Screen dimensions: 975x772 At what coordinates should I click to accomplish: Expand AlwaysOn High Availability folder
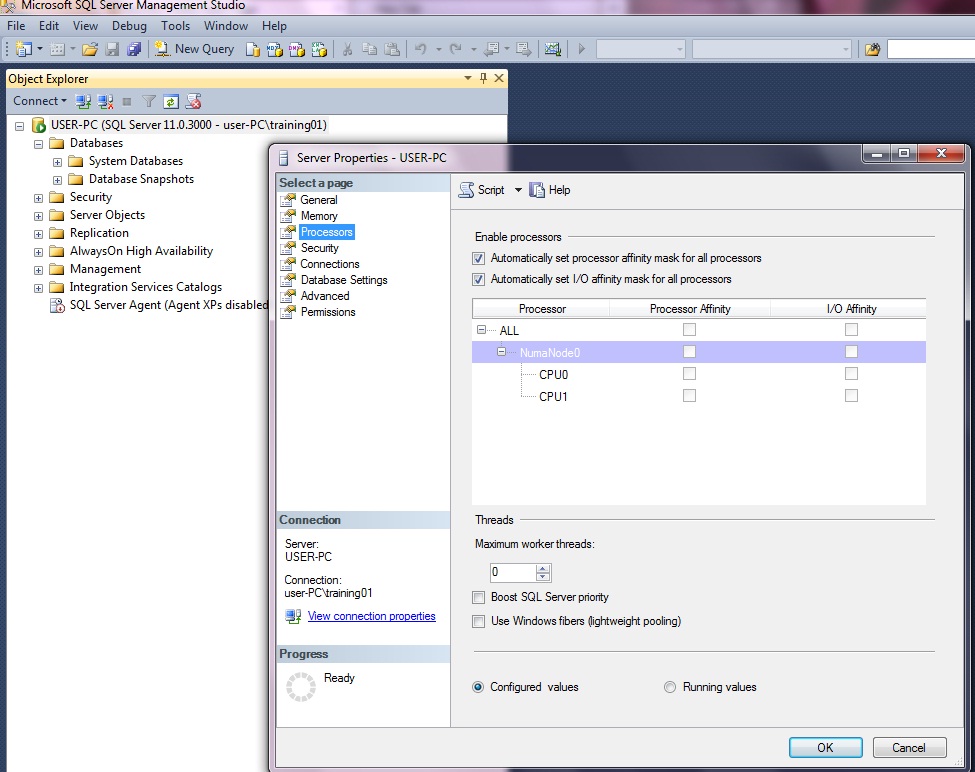click(x=39, y=252)
